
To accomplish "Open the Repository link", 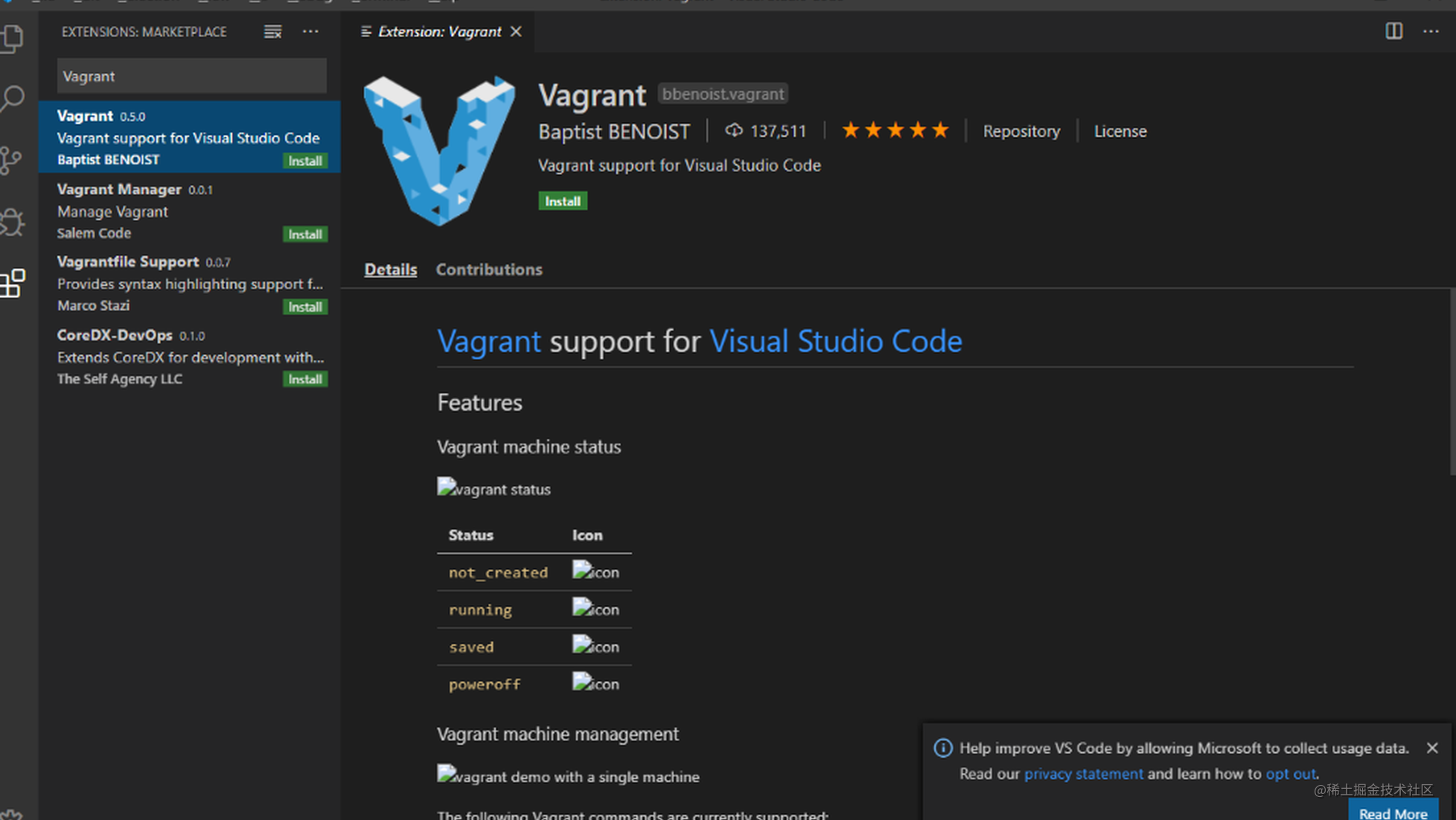I will pyautogui.click(x=1021, y=131).
